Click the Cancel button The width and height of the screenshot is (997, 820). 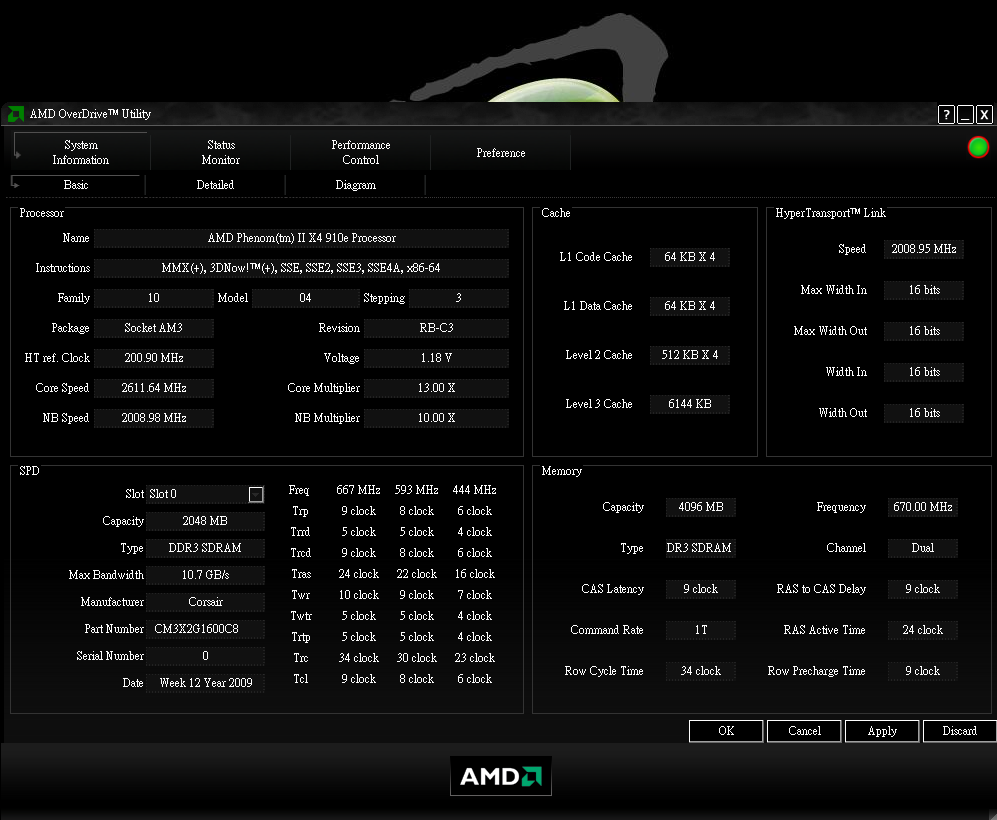tap(804, 731)
